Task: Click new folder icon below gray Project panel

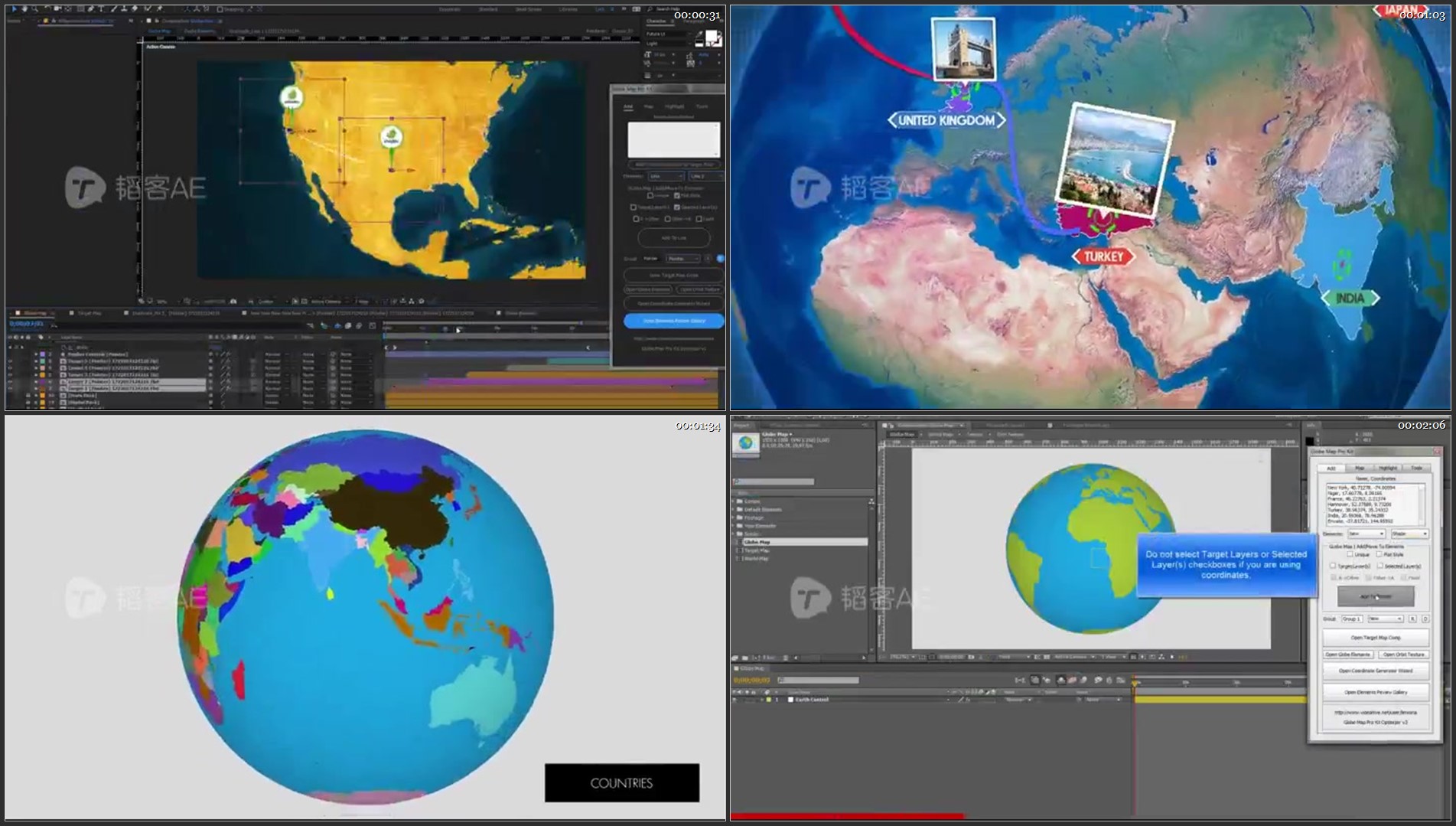Action: pos(744,658)
